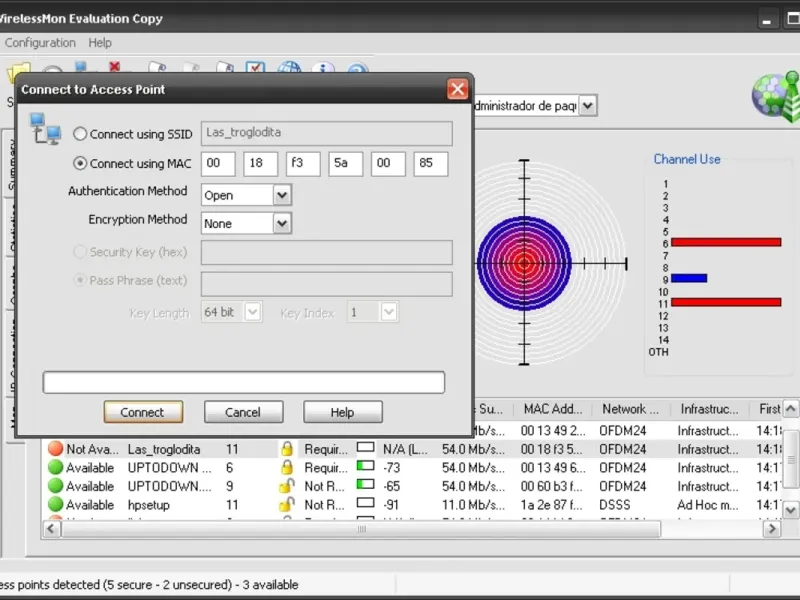Viewport: 800px width, 600px height.
Task: Open the Configuration menu
Action: (x=40, y=43)
